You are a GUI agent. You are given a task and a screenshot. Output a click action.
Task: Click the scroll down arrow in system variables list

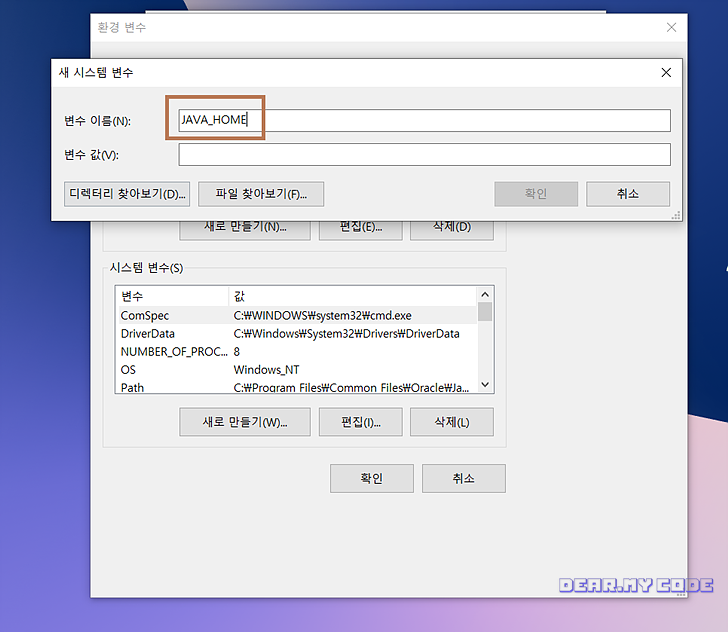point(485,384)
